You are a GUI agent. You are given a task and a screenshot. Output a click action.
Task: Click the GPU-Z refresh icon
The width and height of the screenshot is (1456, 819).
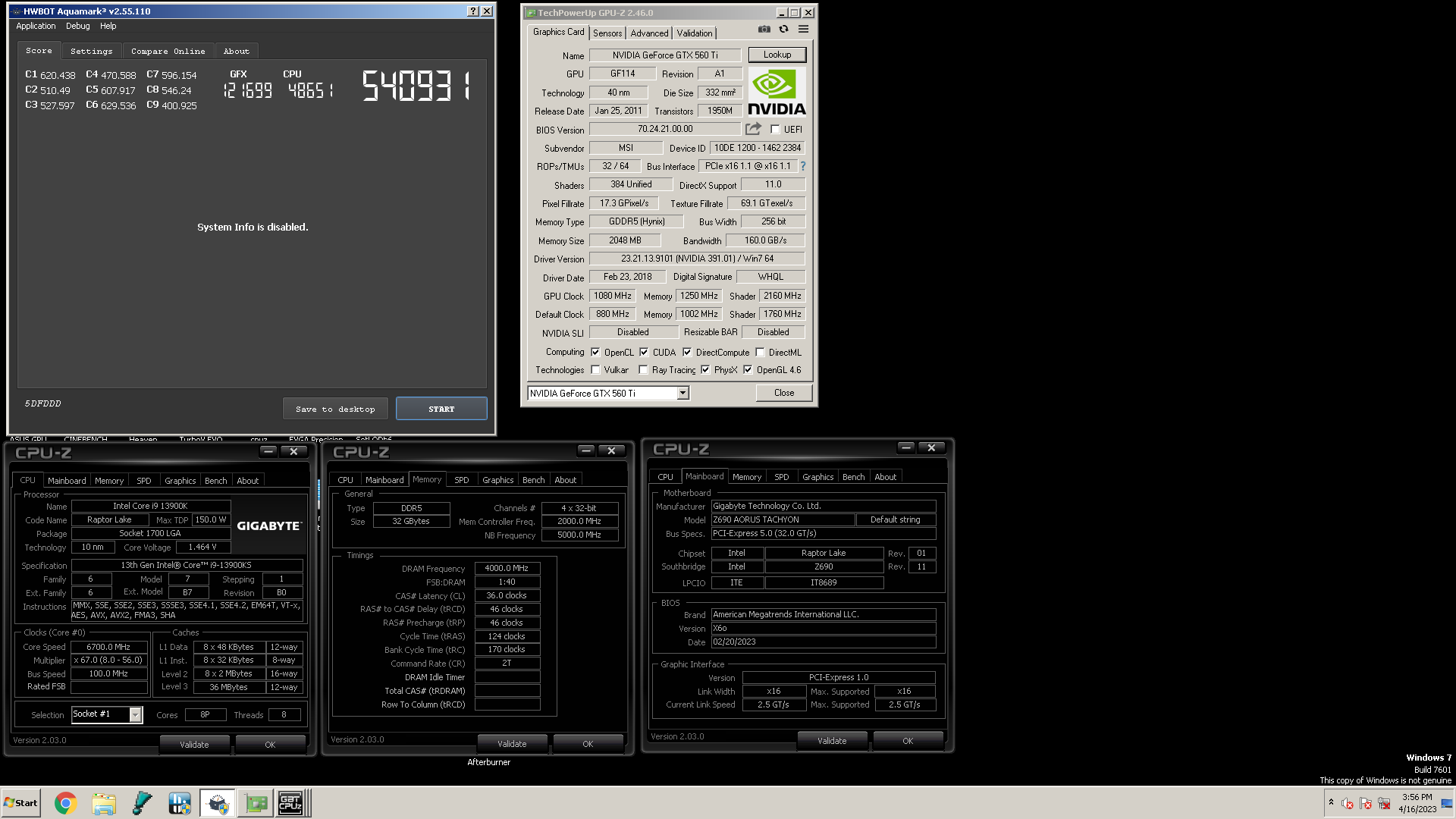783,30
